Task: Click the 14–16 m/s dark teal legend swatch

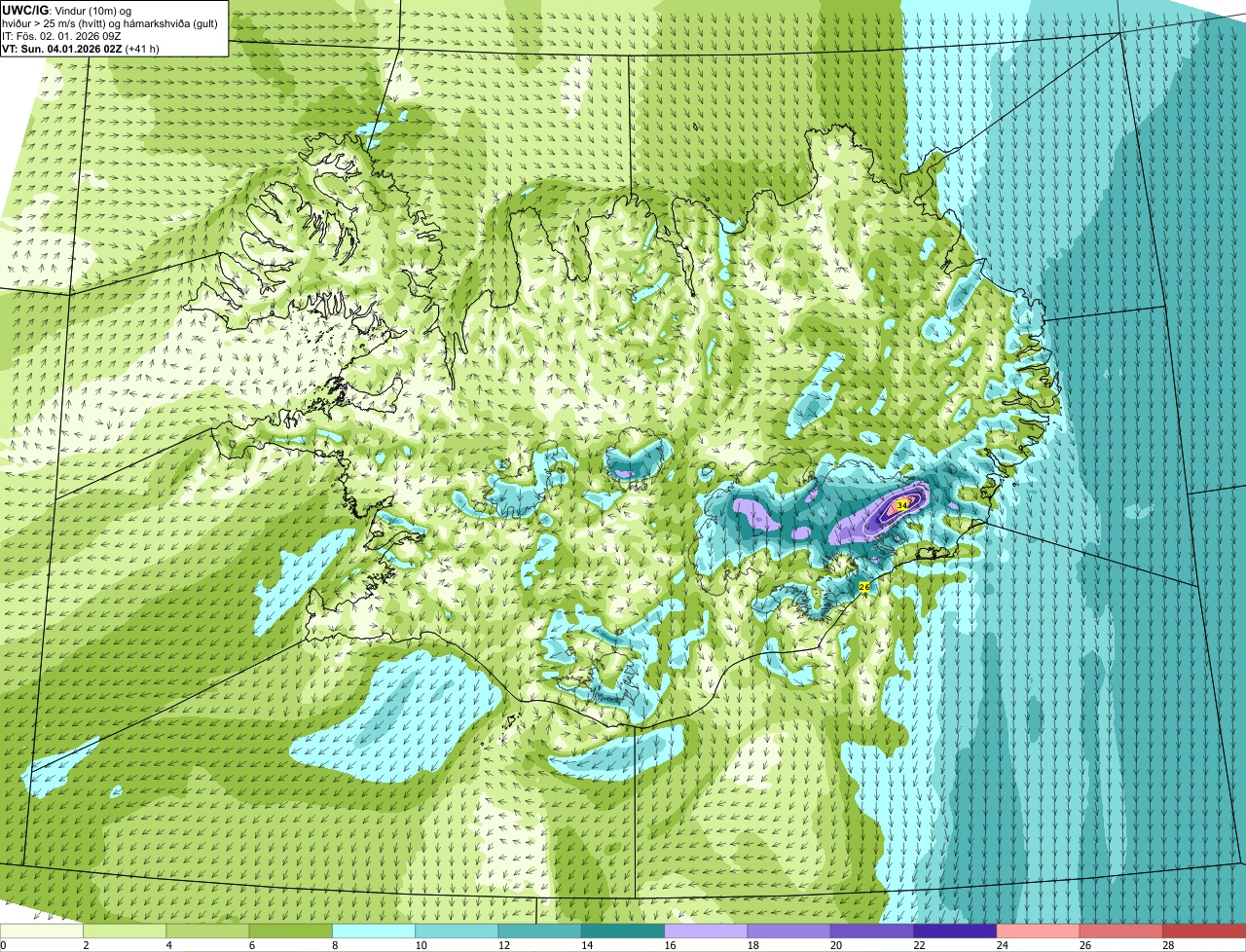Action: point(623,931)
